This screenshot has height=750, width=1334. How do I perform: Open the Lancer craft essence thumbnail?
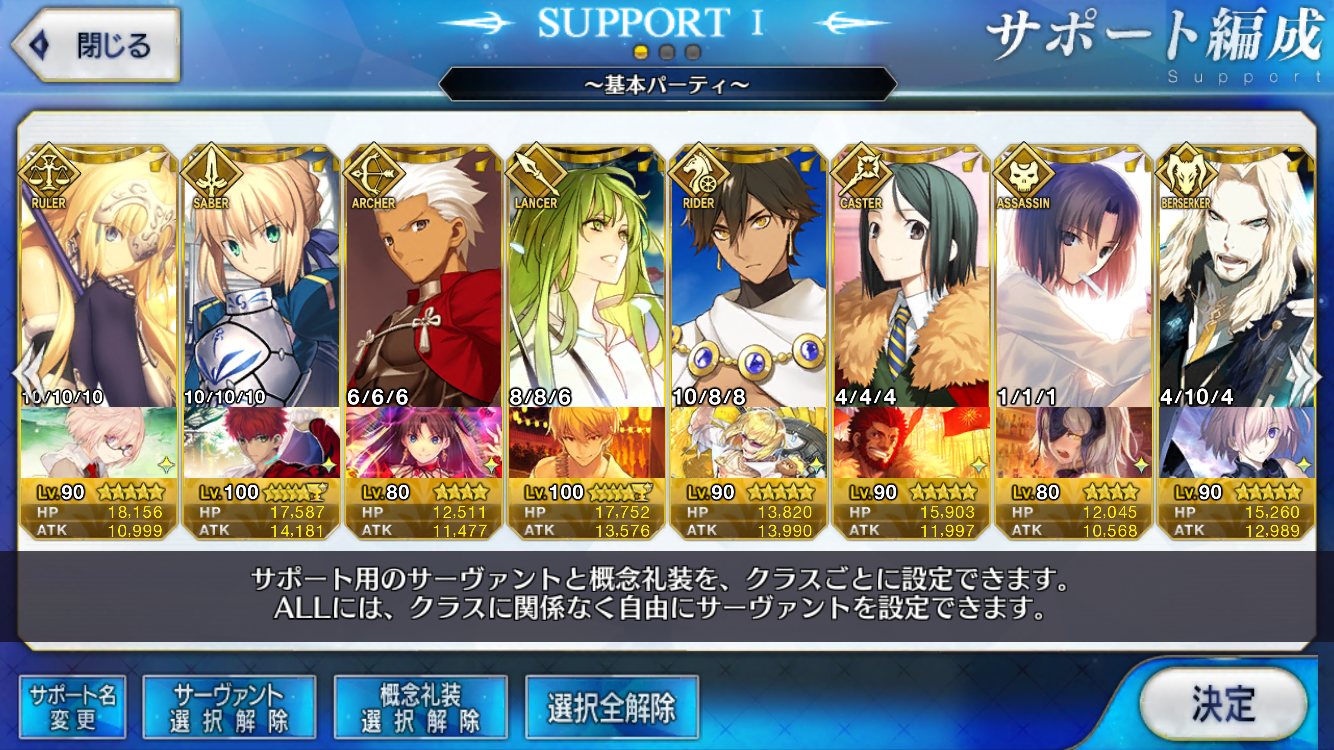point(584,443)
